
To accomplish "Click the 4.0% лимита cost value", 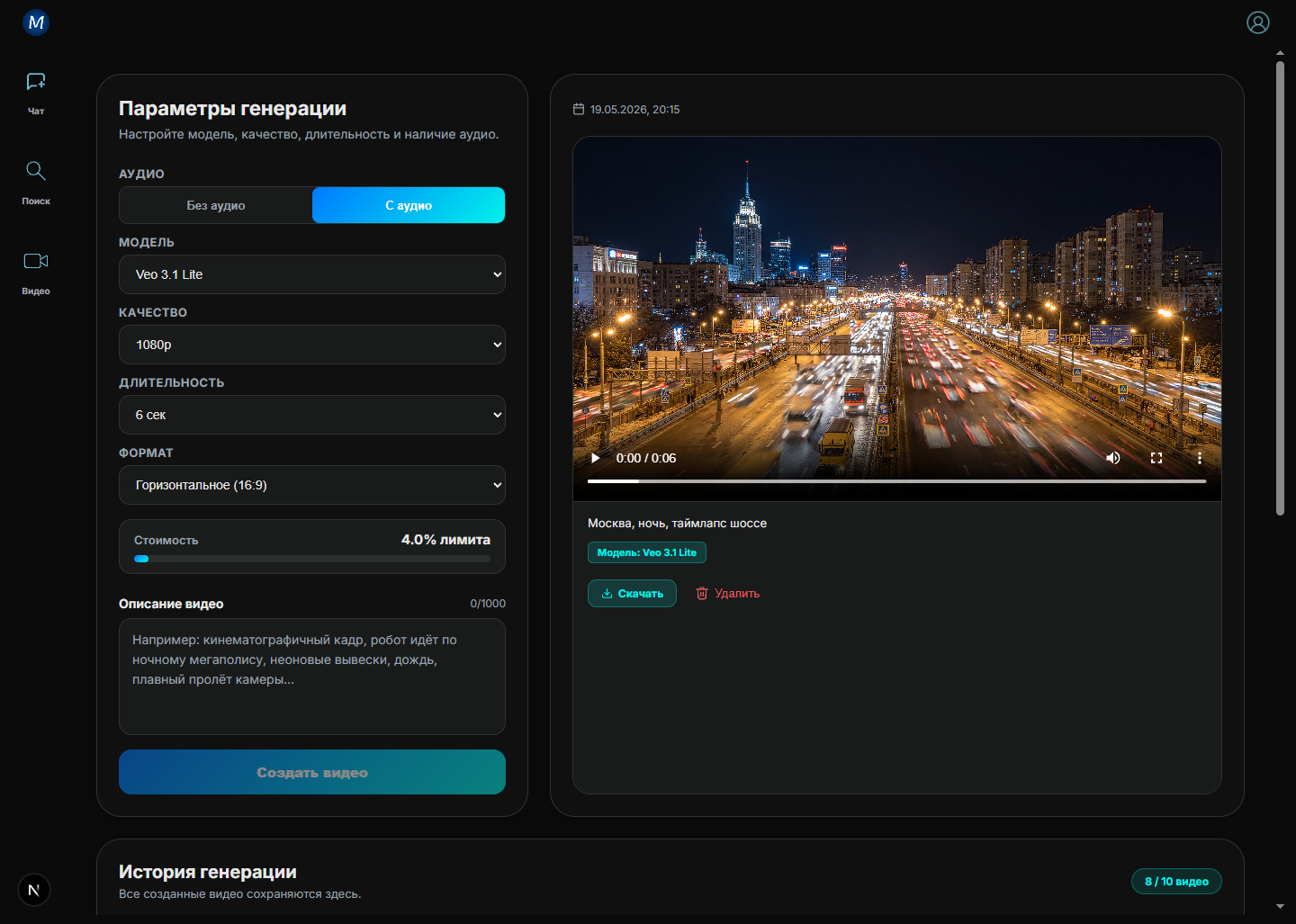I will [x=445, y=540].
